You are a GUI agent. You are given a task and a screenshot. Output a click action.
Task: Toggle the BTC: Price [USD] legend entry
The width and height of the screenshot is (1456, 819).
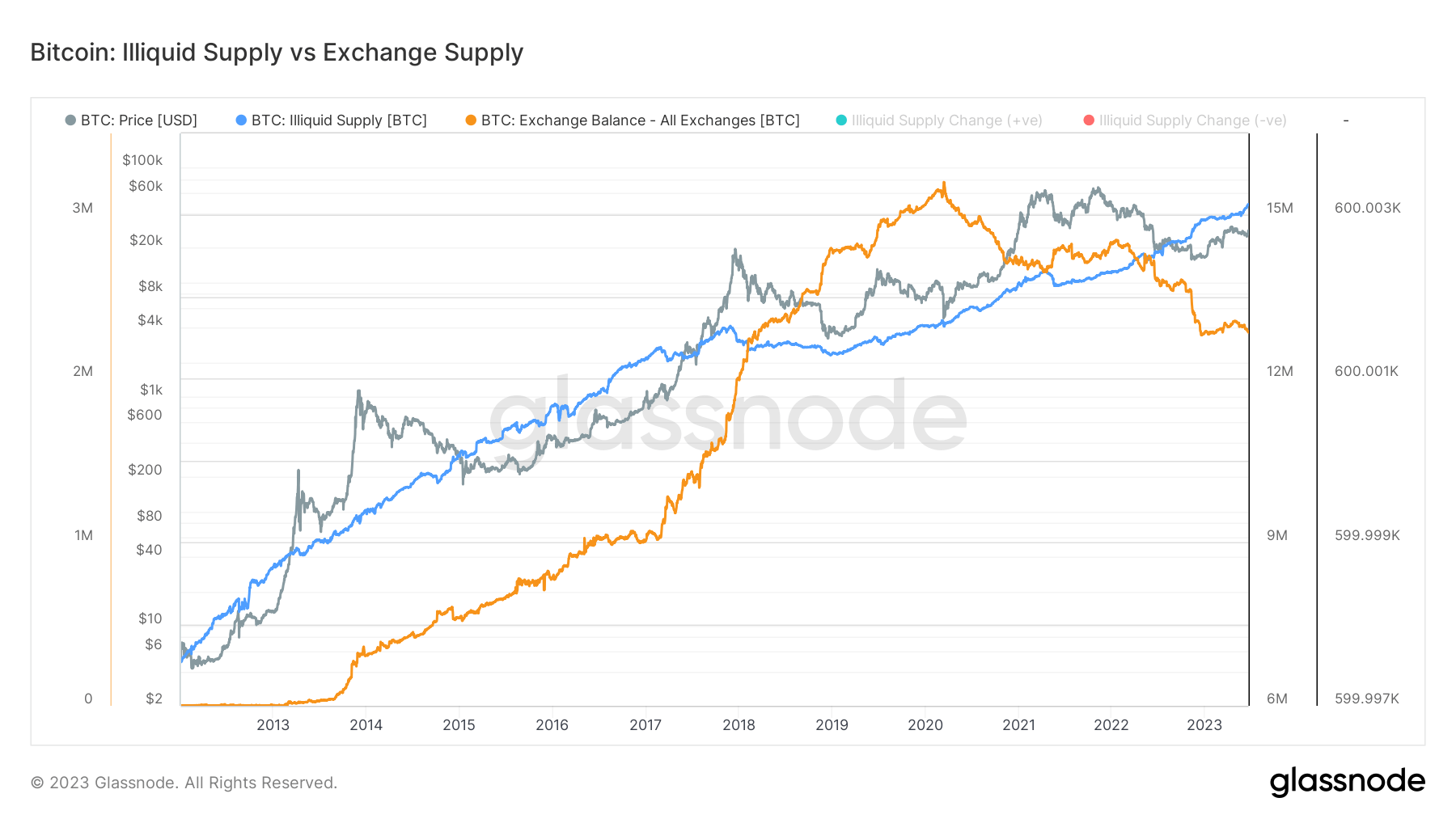click(x=131, y=120)
